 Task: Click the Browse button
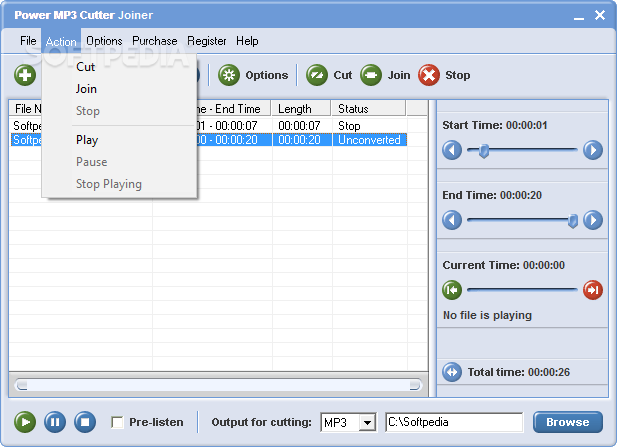coord(568,422)
